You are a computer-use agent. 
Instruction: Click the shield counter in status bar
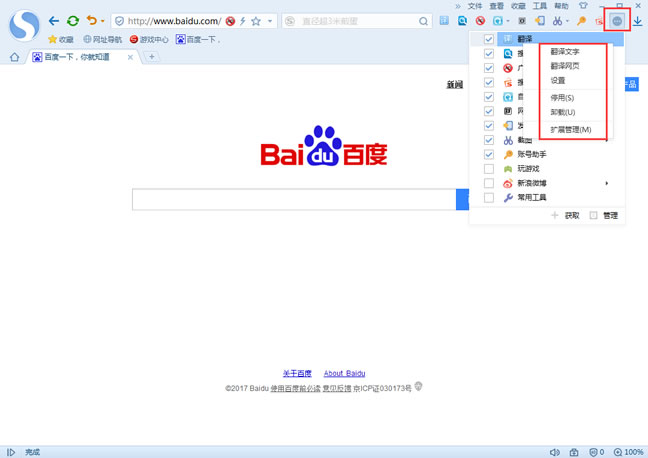coord(597,452)
